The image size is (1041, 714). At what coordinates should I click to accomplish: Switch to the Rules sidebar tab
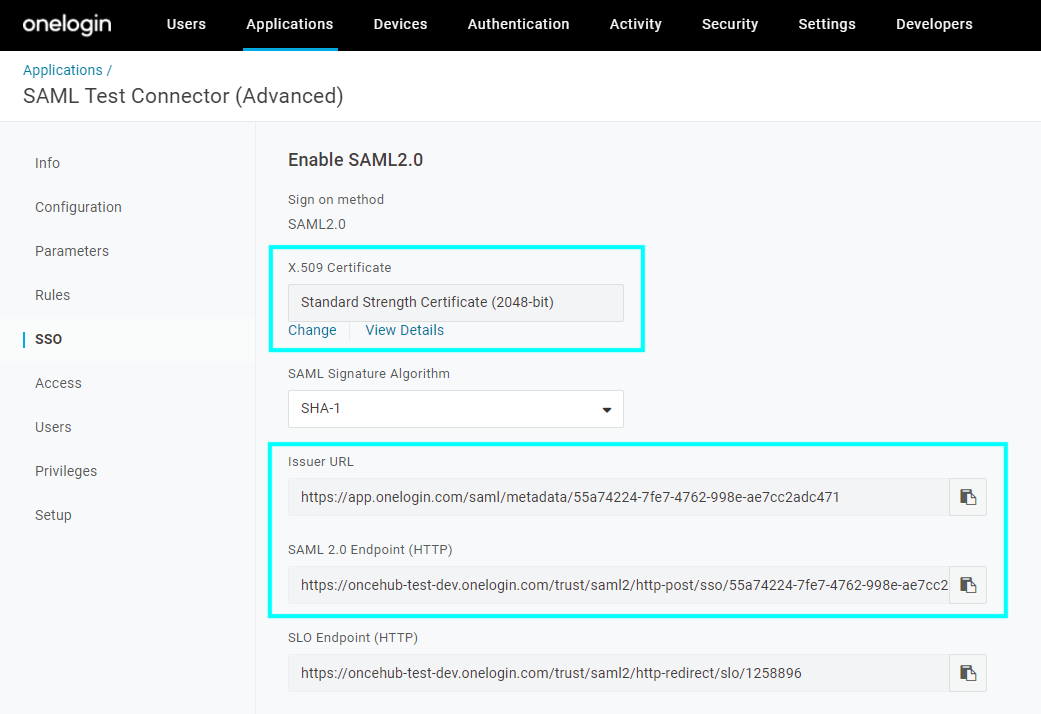click(52, 295)
